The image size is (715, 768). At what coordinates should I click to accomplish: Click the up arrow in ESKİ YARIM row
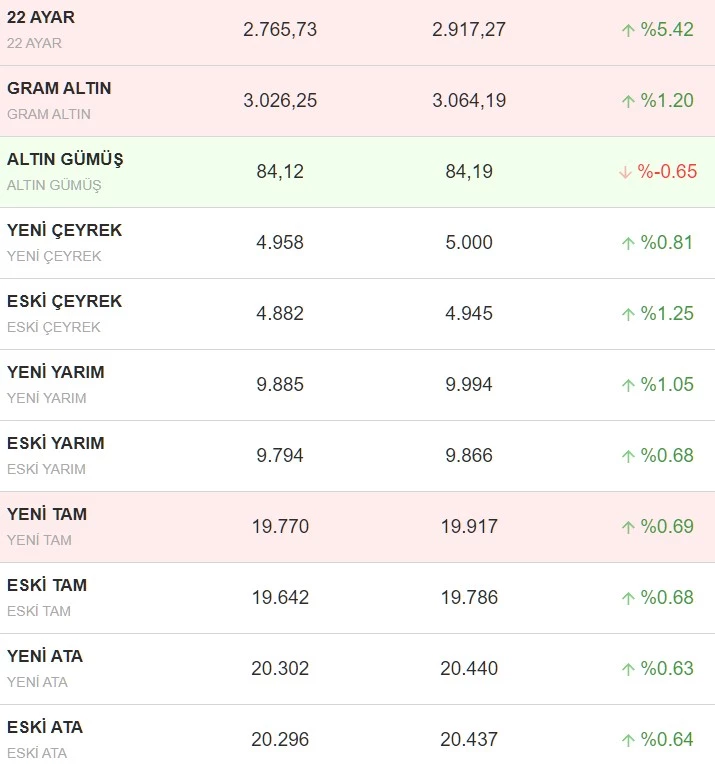[628, 456]
